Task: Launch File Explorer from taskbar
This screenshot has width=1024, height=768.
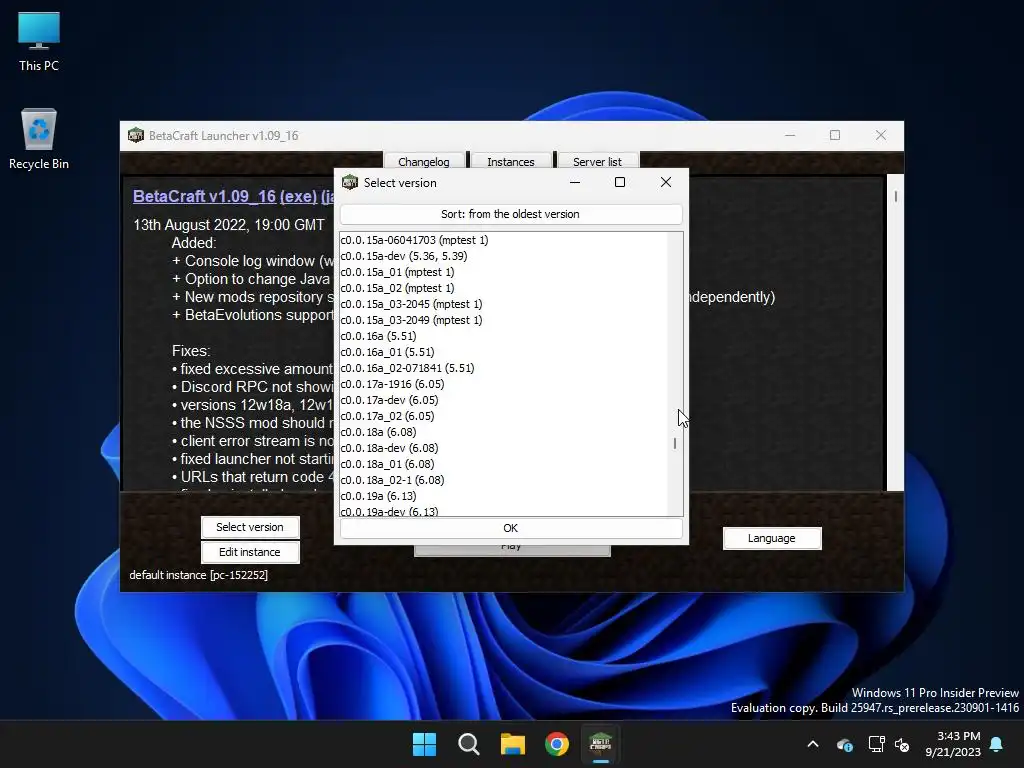Action: 513,744
